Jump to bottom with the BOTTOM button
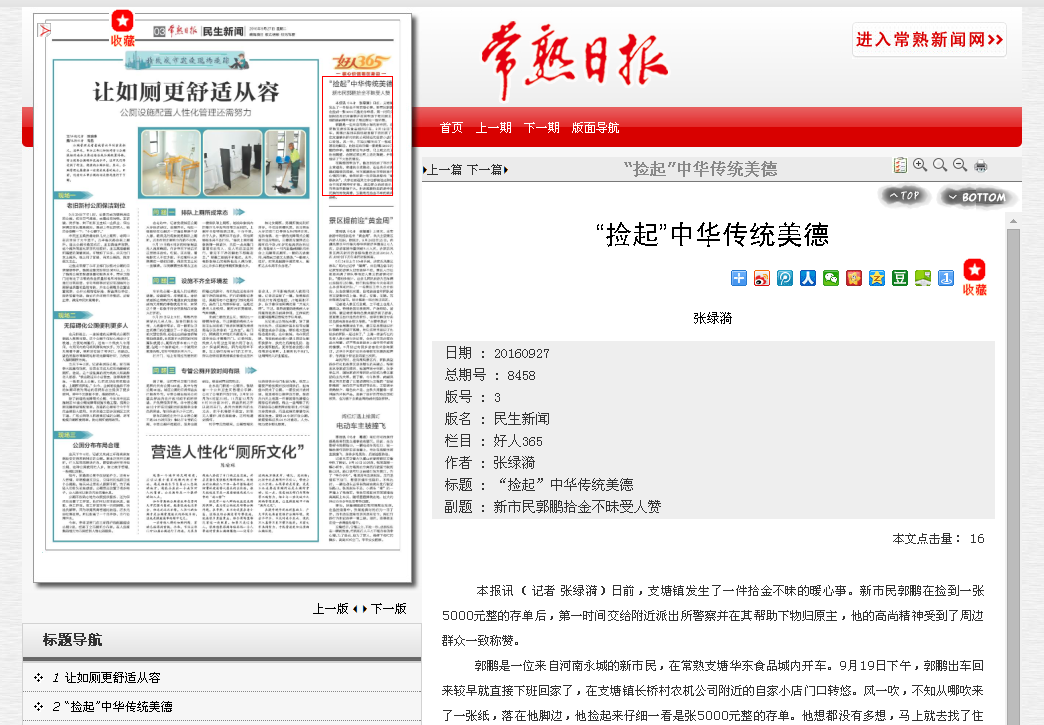 (977, 196)
